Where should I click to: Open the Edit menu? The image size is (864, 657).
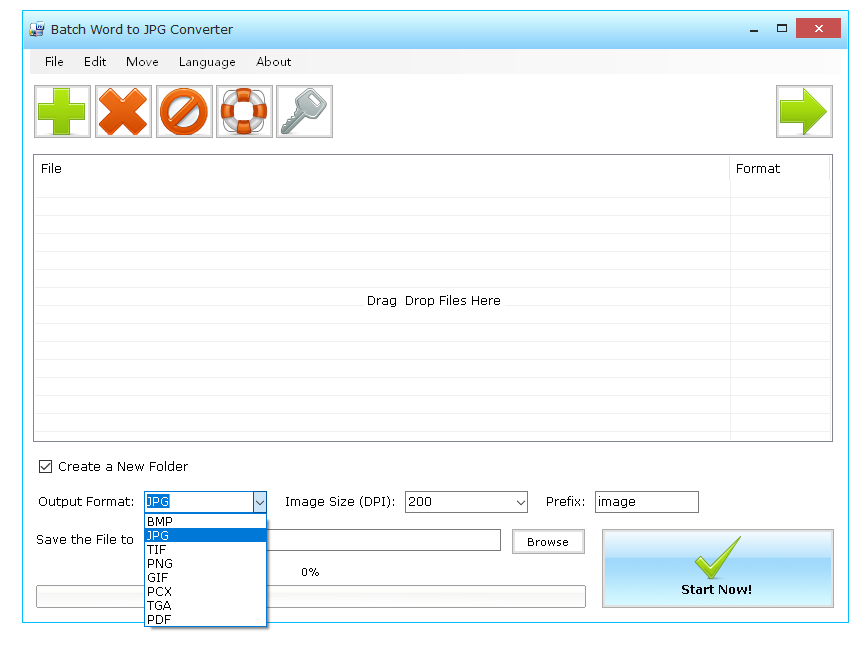tap(95, 62)
